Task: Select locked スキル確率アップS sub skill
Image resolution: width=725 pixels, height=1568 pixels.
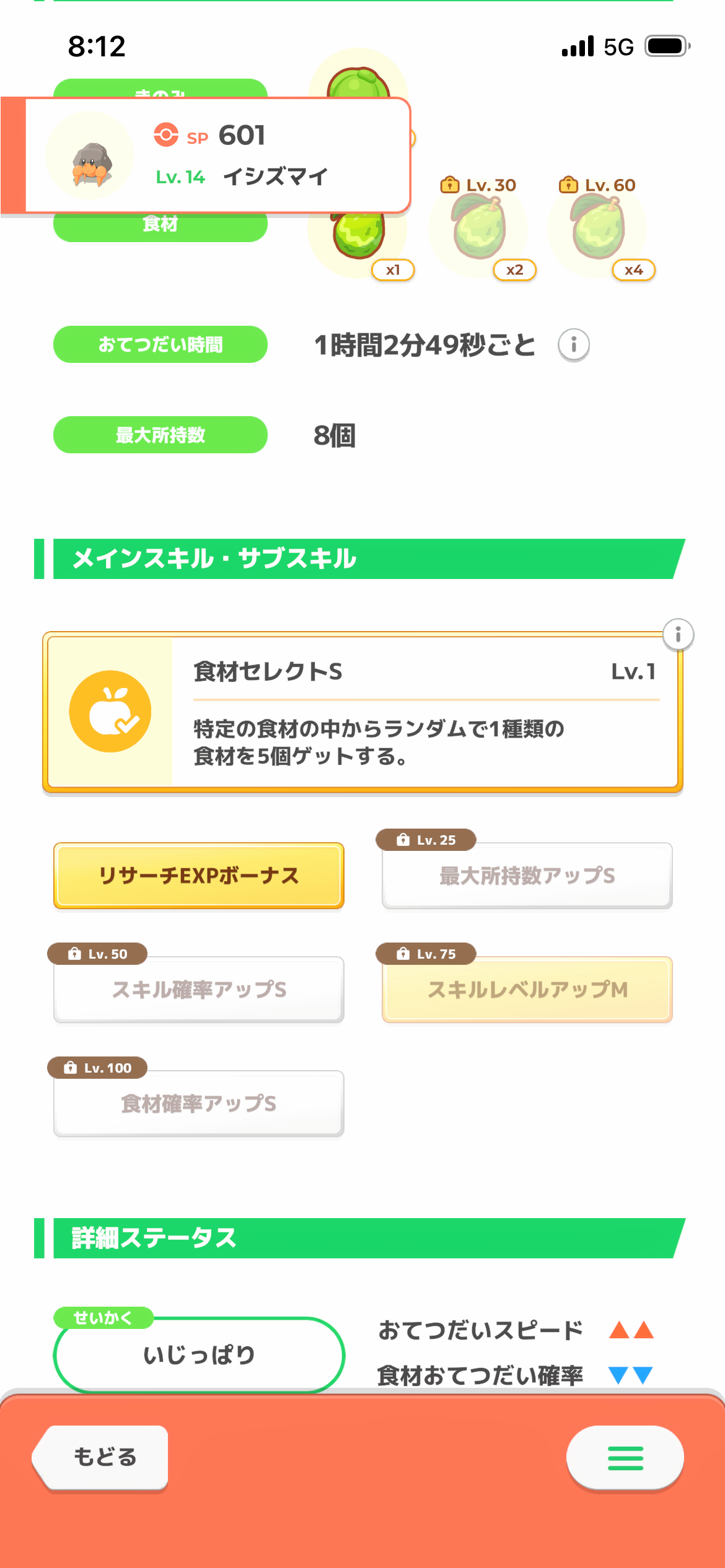Action: coord(199,990)
